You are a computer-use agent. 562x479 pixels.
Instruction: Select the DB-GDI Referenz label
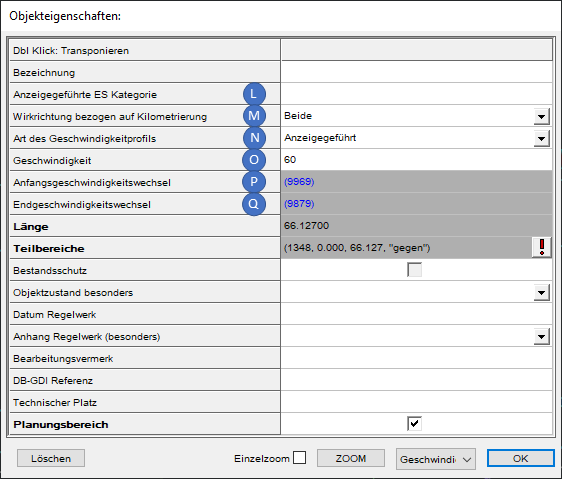click(53, 380)
